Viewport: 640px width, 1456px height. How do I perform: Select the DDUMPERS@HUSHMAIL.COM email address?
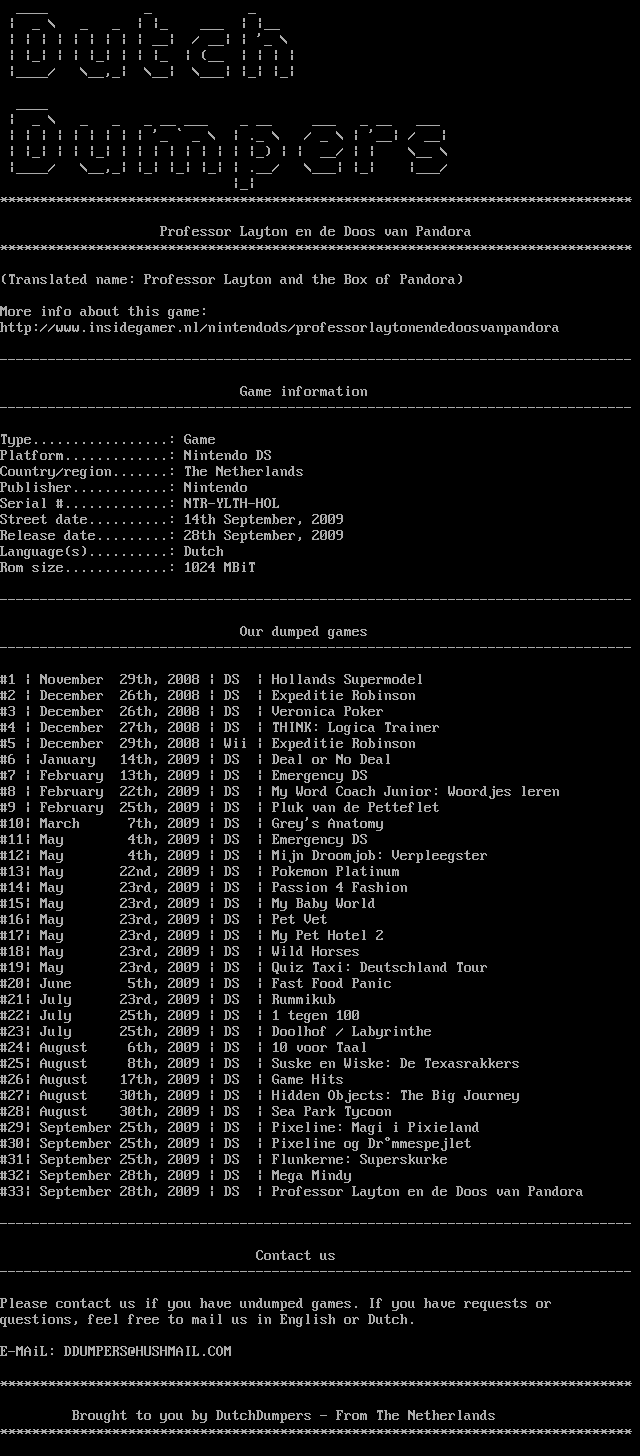click(x=147, y=1351)
